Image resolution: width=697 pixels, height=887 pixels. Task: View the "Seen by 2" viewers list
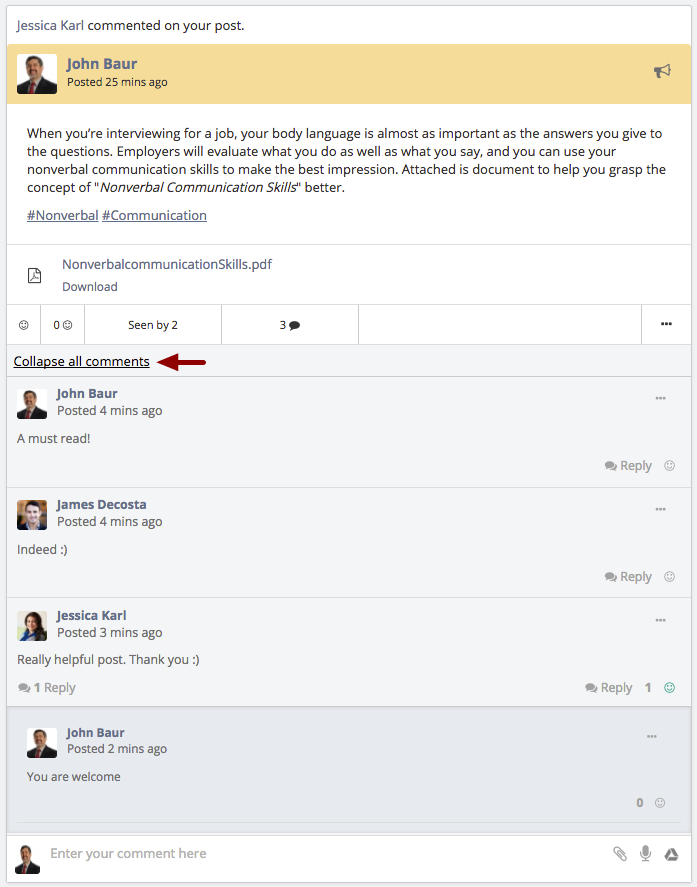coord(153,325)
